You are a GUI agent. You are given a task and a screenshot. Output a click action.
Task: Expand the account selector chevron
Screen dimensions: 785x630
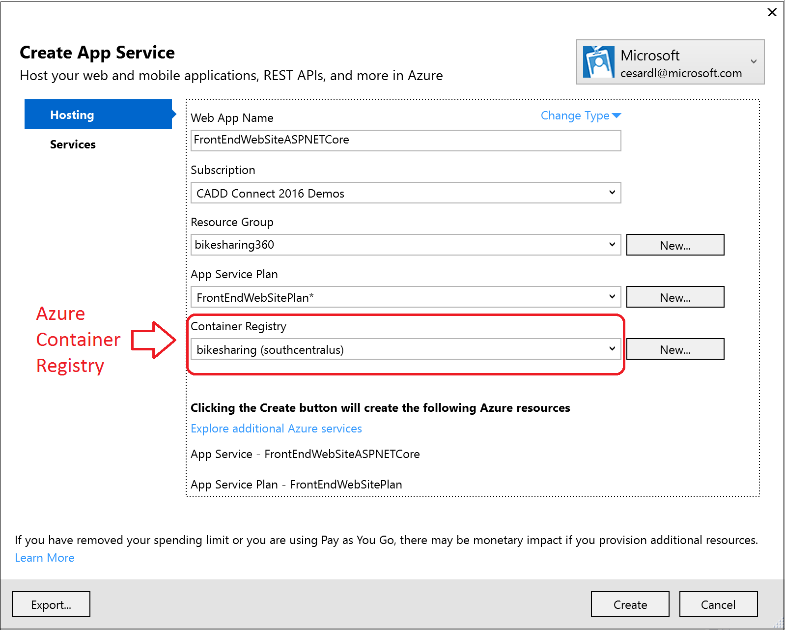[752, 63]
